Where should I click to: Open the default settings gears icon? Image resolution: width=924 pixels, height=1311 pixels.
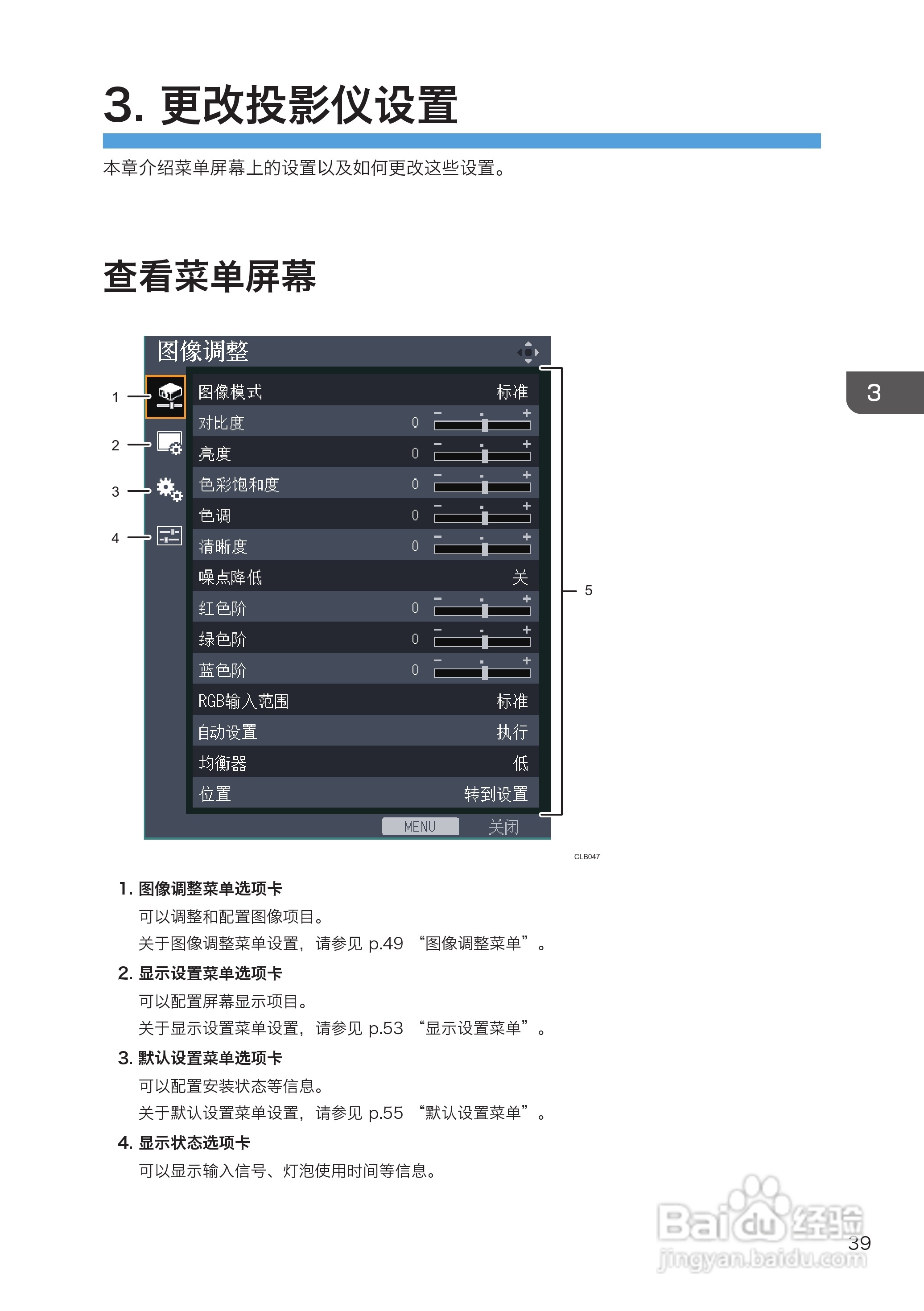169,489
